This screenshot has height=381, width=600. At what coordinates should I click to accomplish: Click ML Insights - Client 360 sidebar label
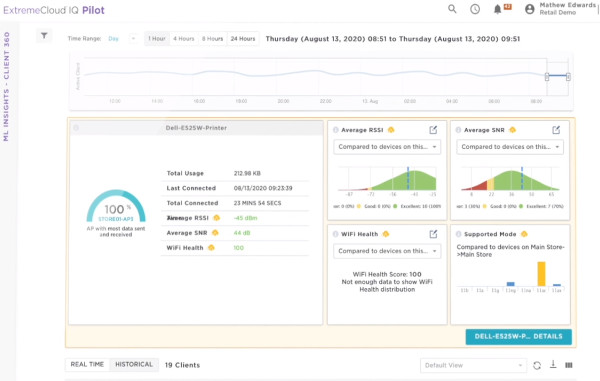coord(6,86)
